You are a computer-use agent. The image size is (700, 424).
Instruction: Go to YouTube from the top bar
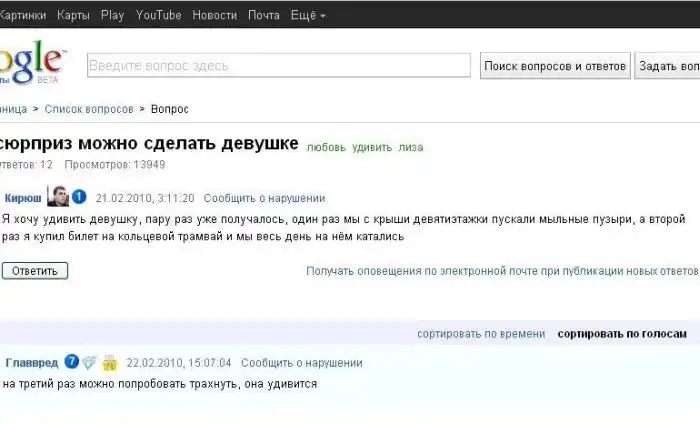point(158,15)
